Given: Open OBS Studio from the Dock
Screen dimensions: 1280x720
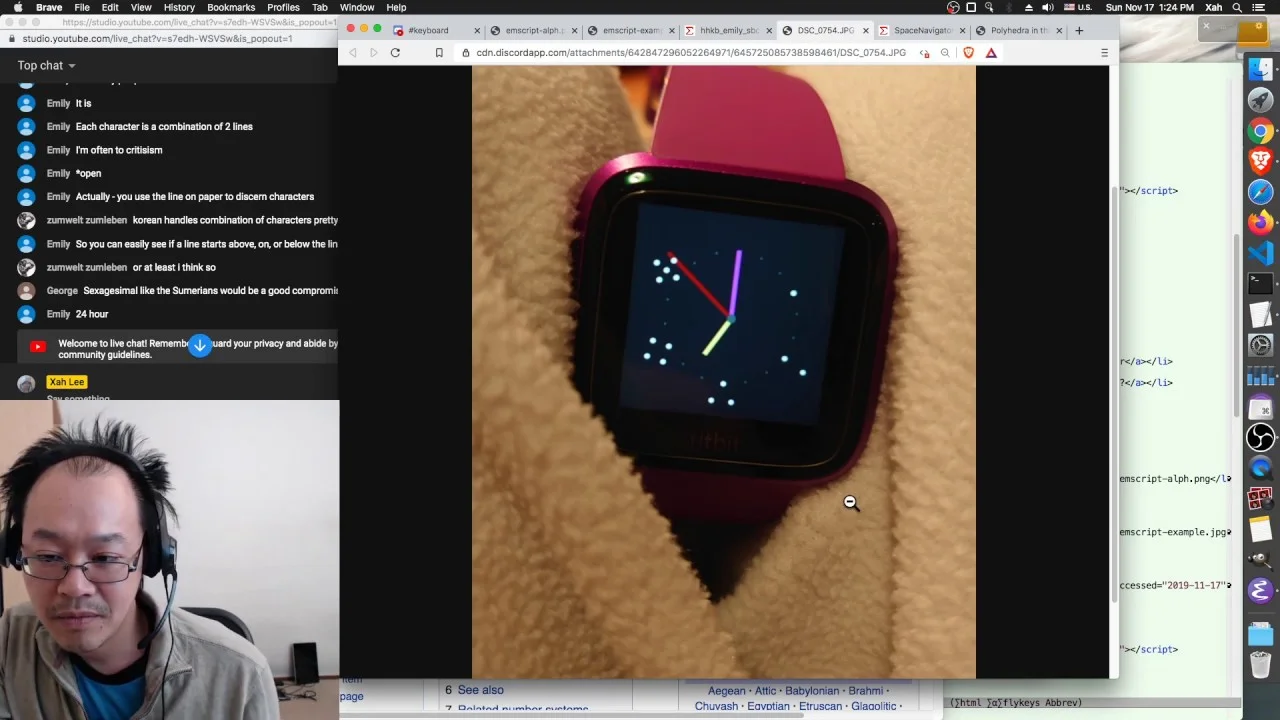Looking at the screenshot, I should click(1260, 437).
